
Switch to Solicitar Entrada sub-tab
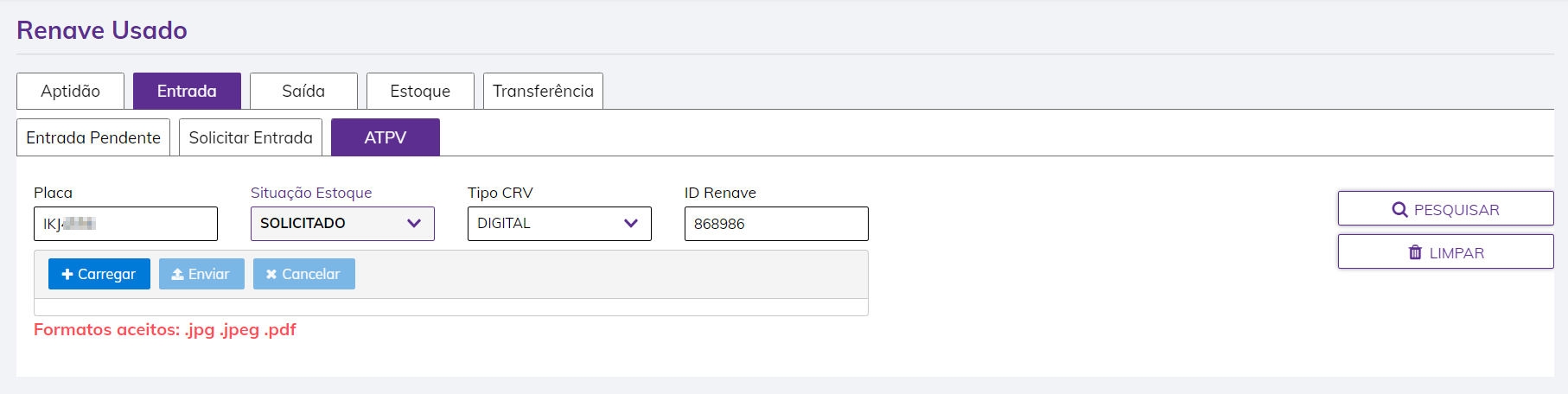click(251, 137)
